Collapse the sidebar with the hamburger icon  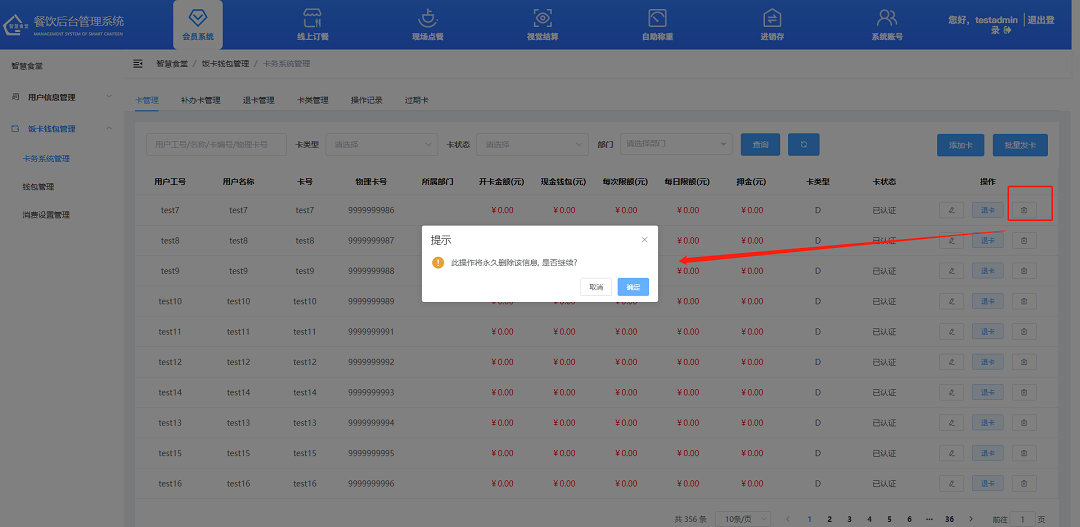click(x=138, y=64)
